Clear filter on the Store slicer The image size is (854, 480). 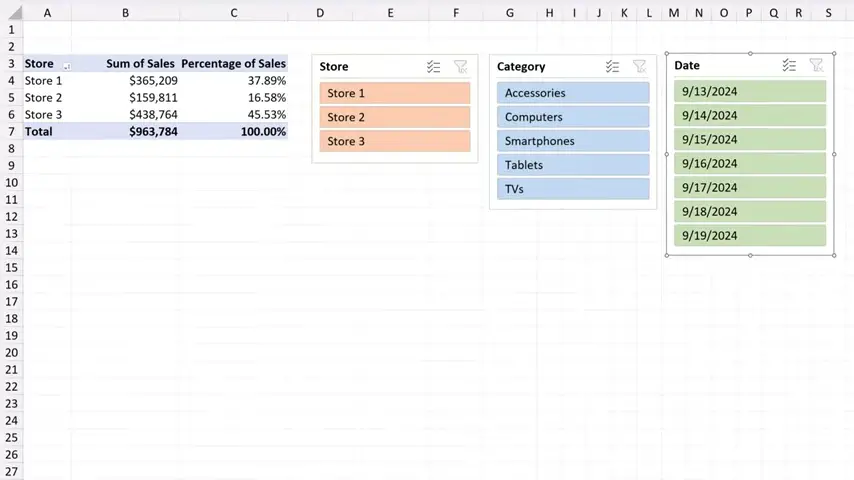tap(460, 67)
